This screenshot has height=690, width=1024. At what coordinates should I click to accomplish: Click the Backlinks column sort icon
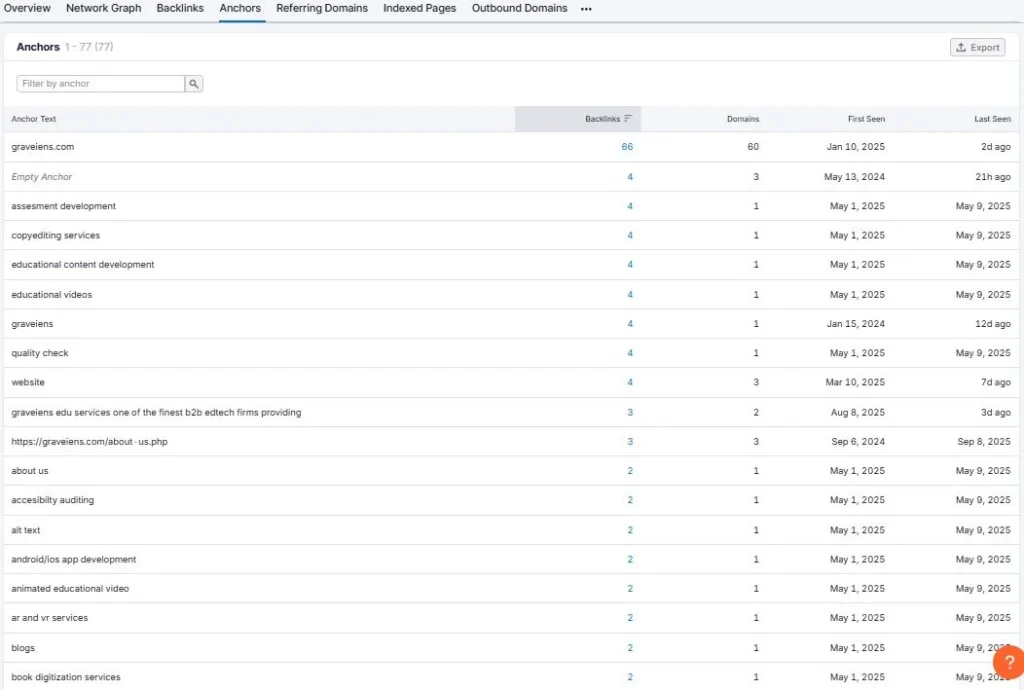click(628, 119)
